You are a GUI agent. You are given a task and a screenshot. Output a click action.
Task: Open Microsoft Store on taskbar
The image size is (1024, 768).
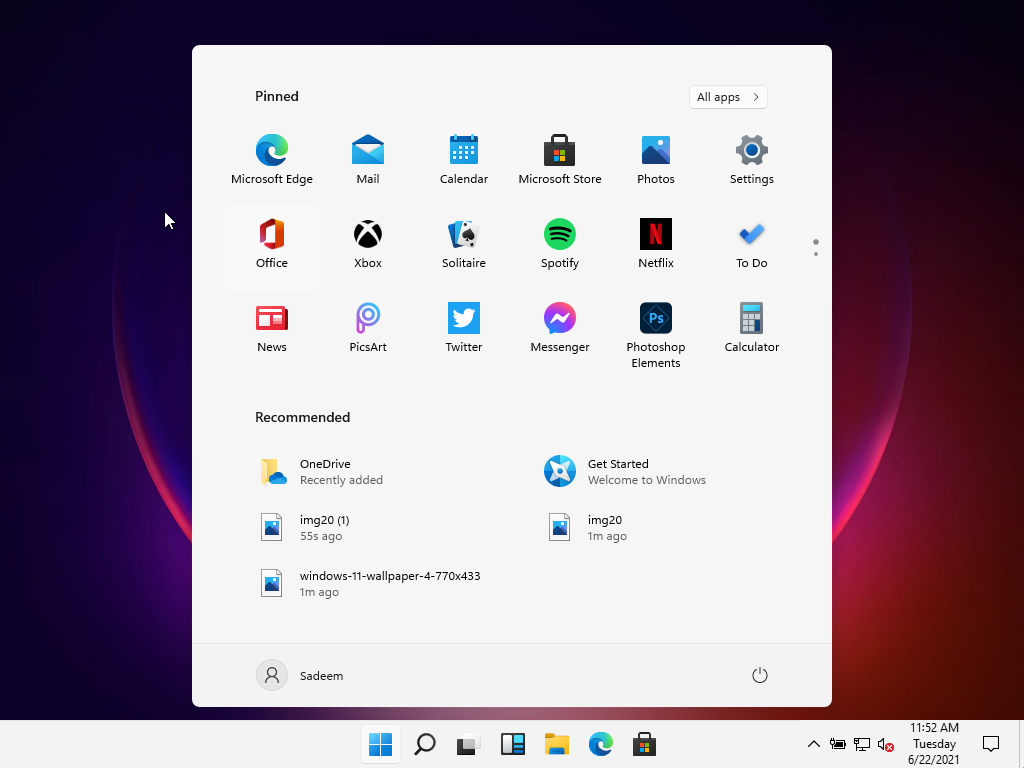click(645, 744)
